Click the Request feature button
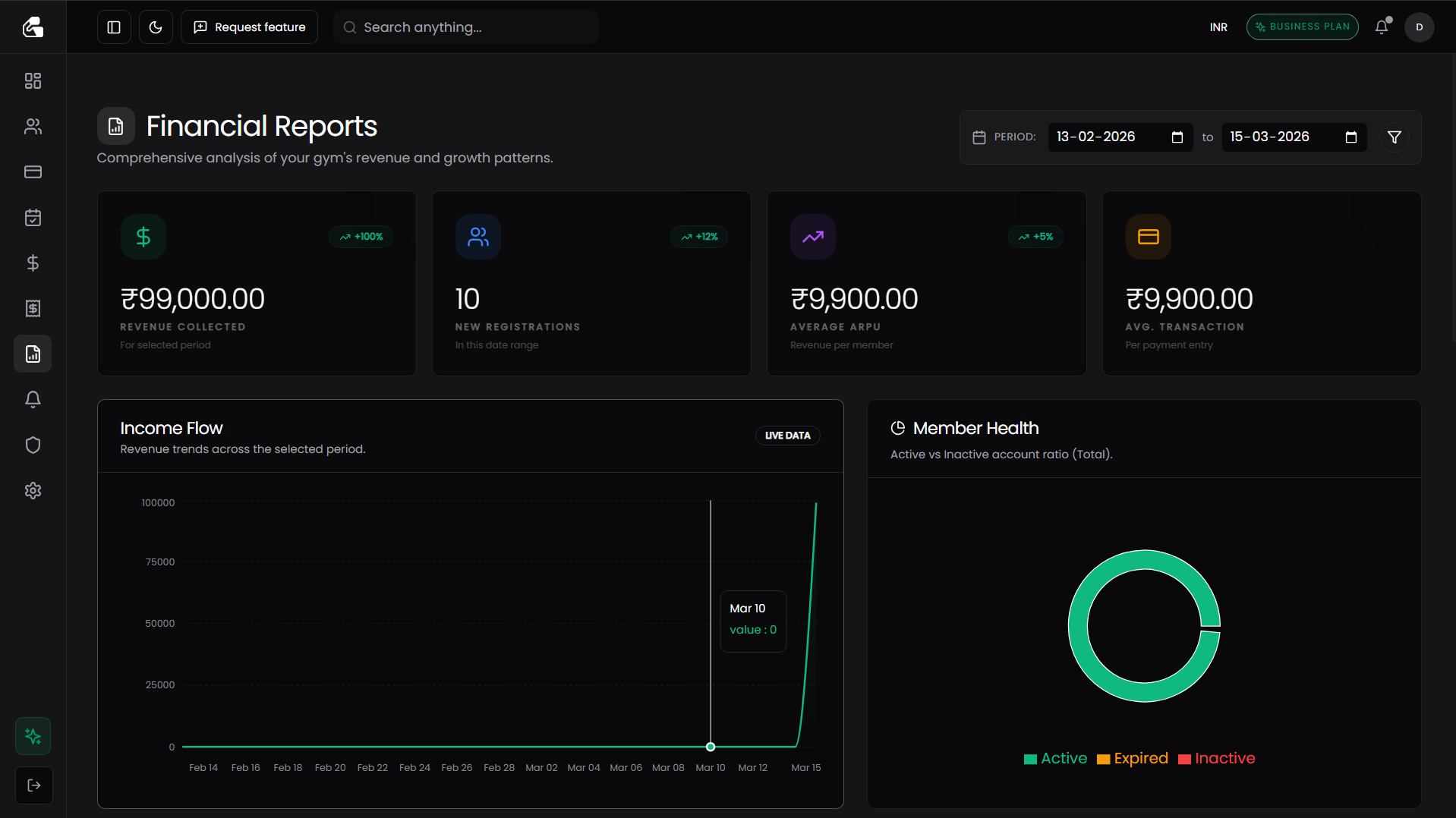This screenshot has width=1456, height=818. (249, 27)
